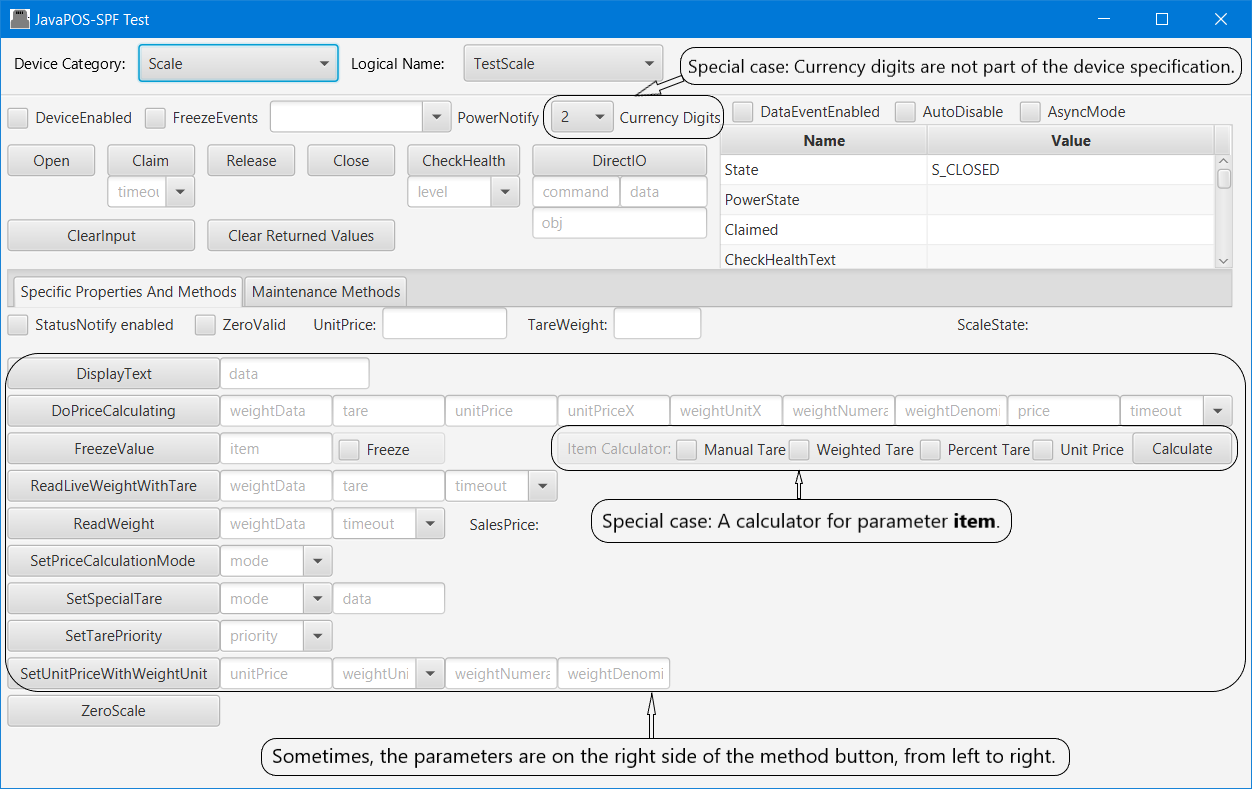Expand the PowerNotify combo box
1252x789 pixels.
tap(436, 118)
